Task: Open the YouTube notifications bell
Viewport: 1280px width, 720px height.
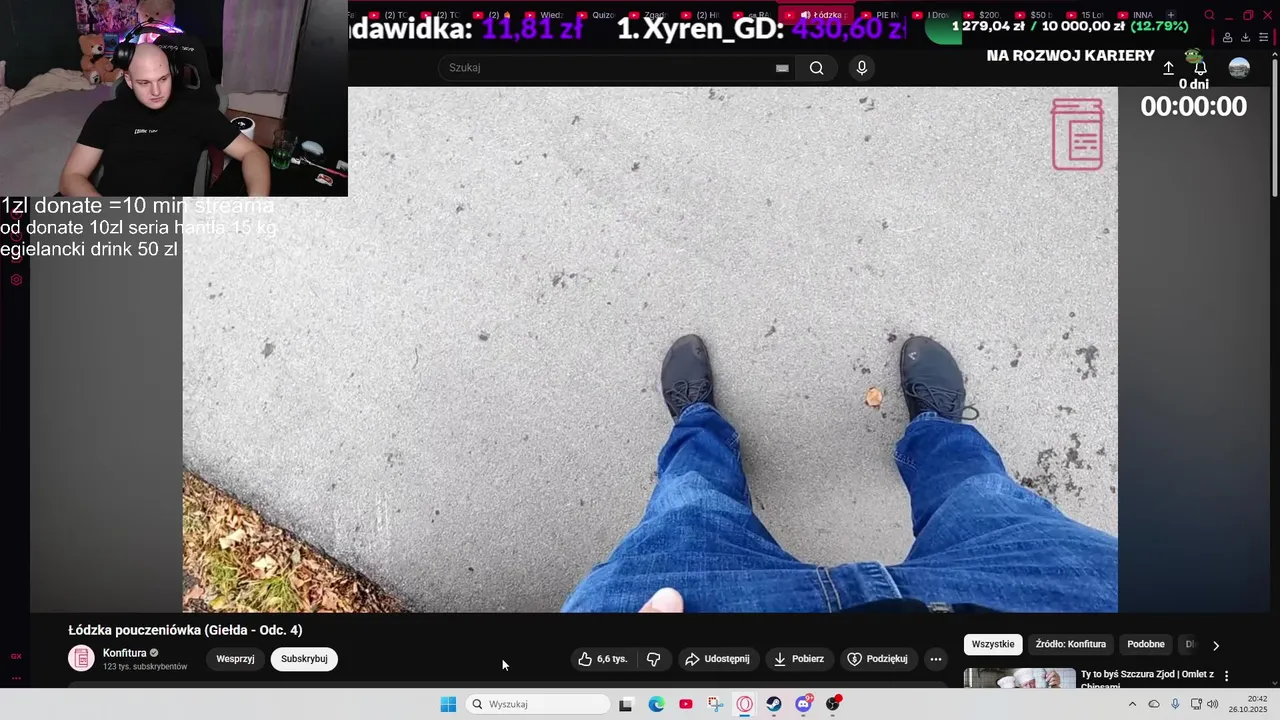Action: 1201,68
